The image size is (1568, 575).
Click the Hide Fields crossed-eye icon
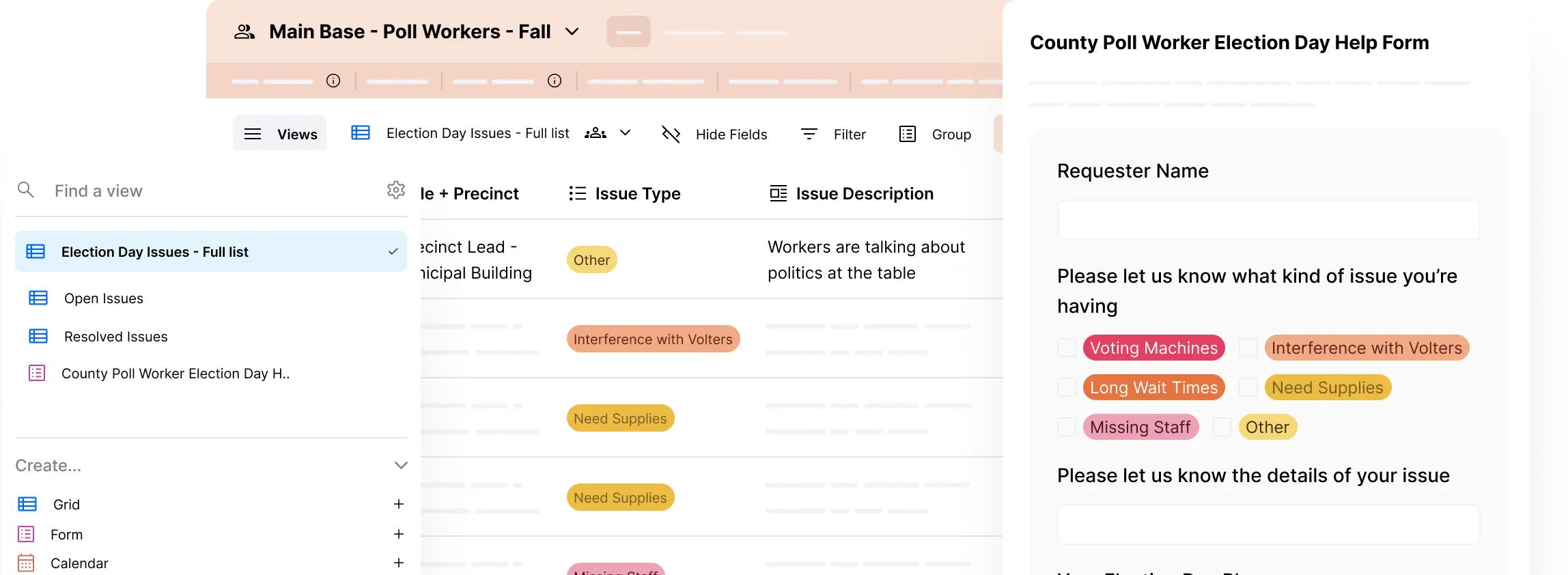(671, 135)
